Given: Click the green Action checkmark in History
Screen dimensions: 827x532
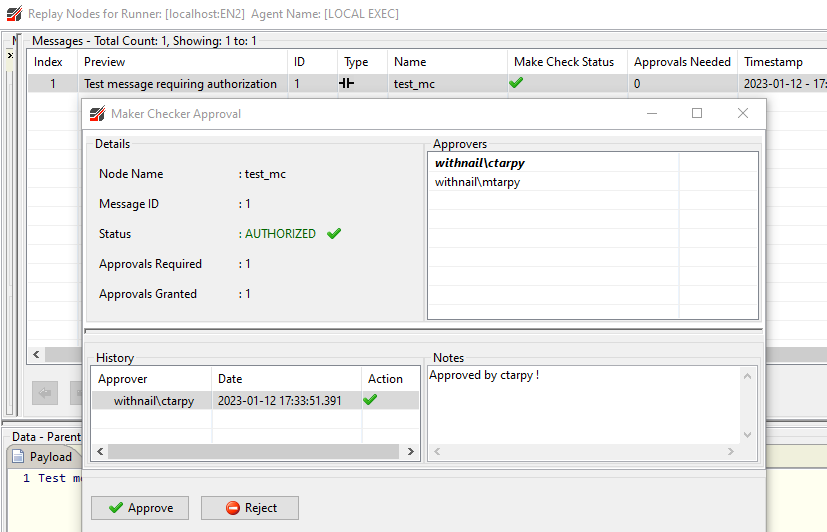Looking at the screenshot, I should coord(370,400).
